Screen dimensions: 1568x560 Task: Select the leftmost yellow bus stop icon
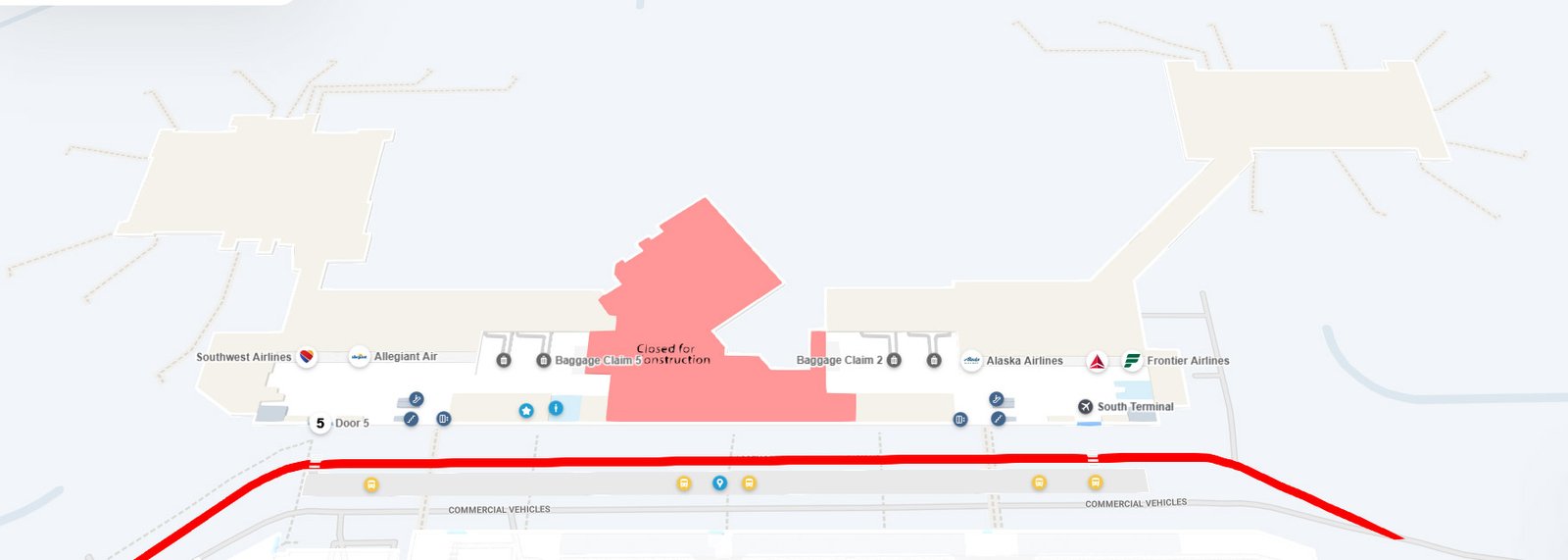pyautogui.click(x=370, y=484)
